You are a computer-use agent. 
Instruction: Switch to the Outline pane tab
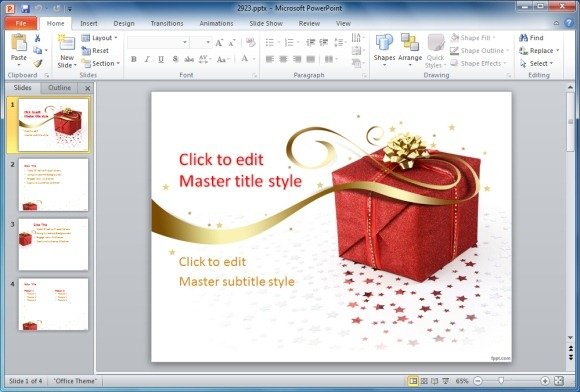click(59, 88)
